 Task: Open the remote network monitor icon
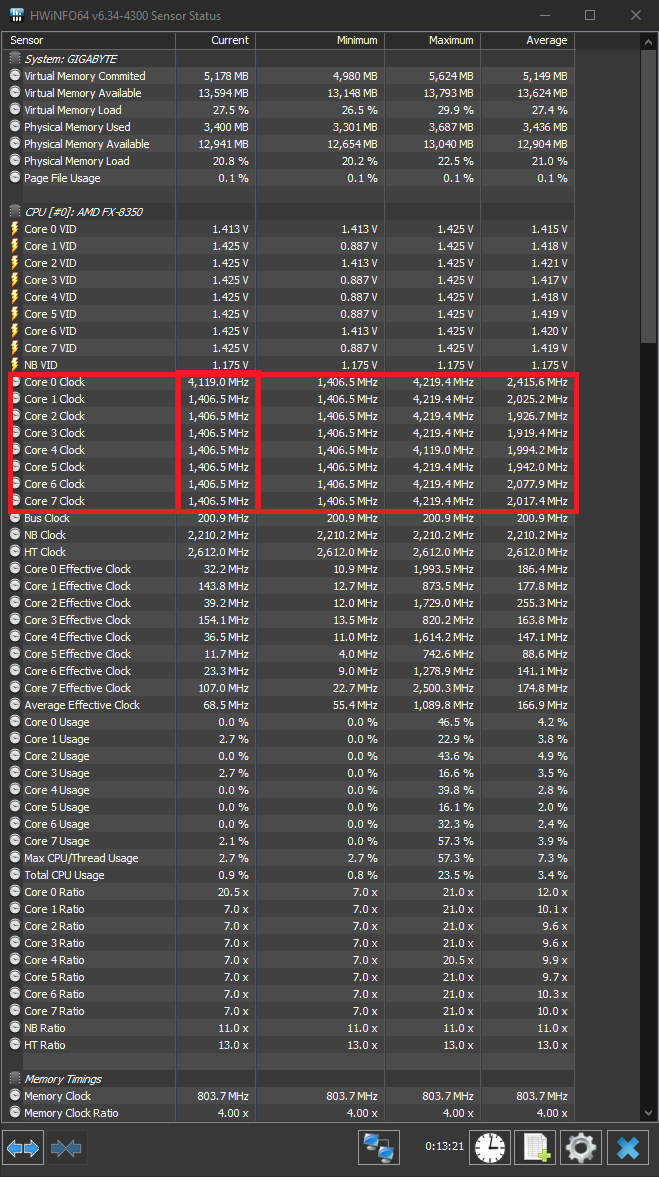coord(379,1148)
